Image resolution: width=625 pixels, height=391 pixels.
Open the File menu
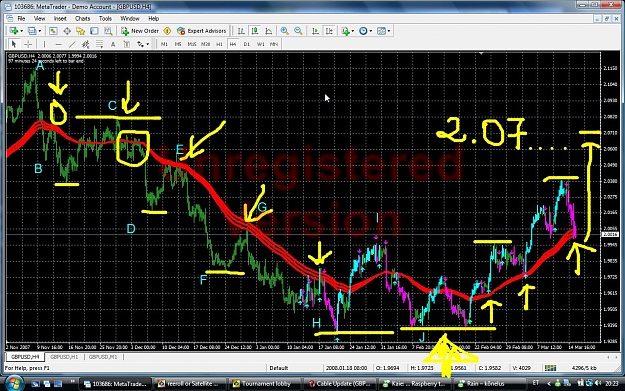pyautogui.click(x=21, y=18)
